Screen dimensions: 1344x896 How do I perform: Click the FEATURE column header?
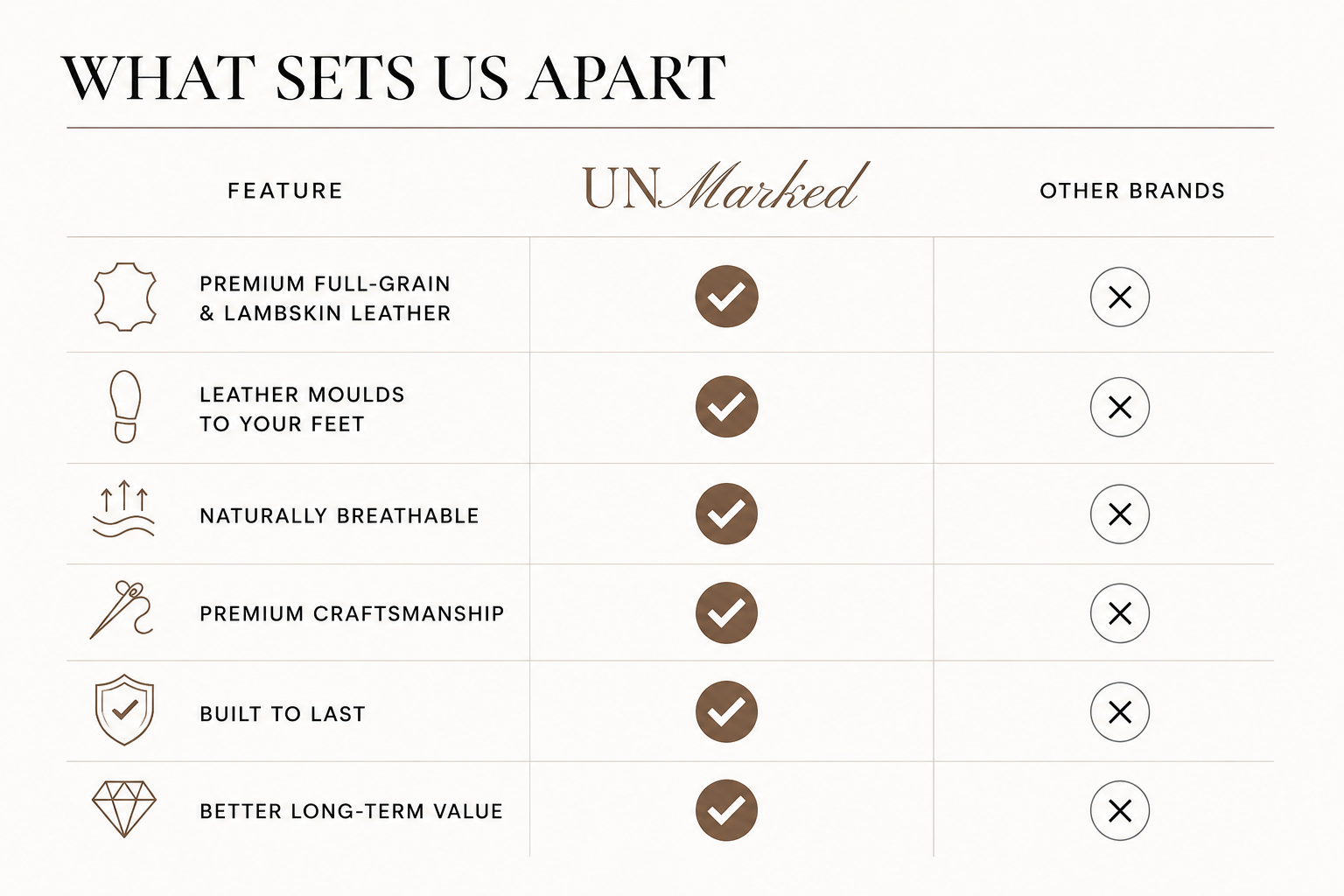pos(285,191)
